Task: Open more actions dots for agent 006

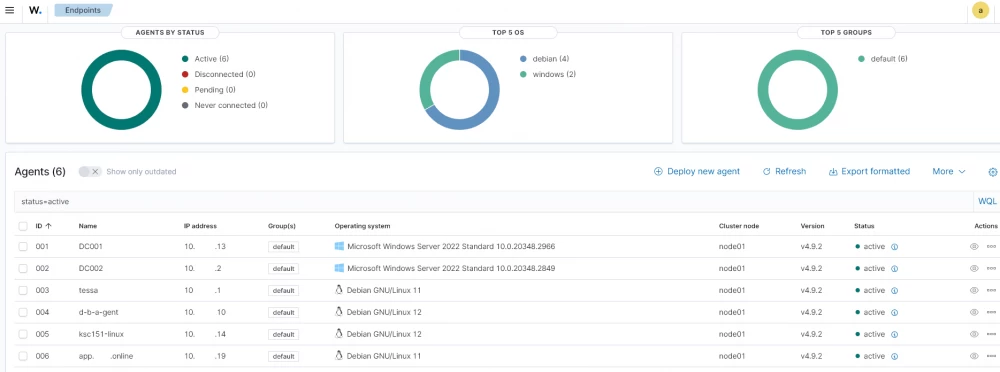Action: click(991, 356)
